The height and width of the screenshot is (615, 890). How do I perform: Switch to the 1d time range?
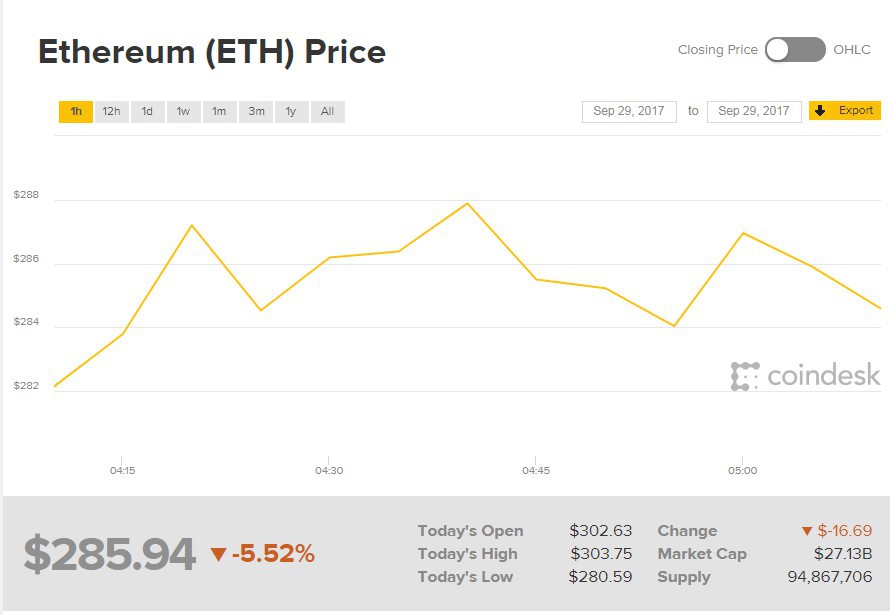coord(147,111)
